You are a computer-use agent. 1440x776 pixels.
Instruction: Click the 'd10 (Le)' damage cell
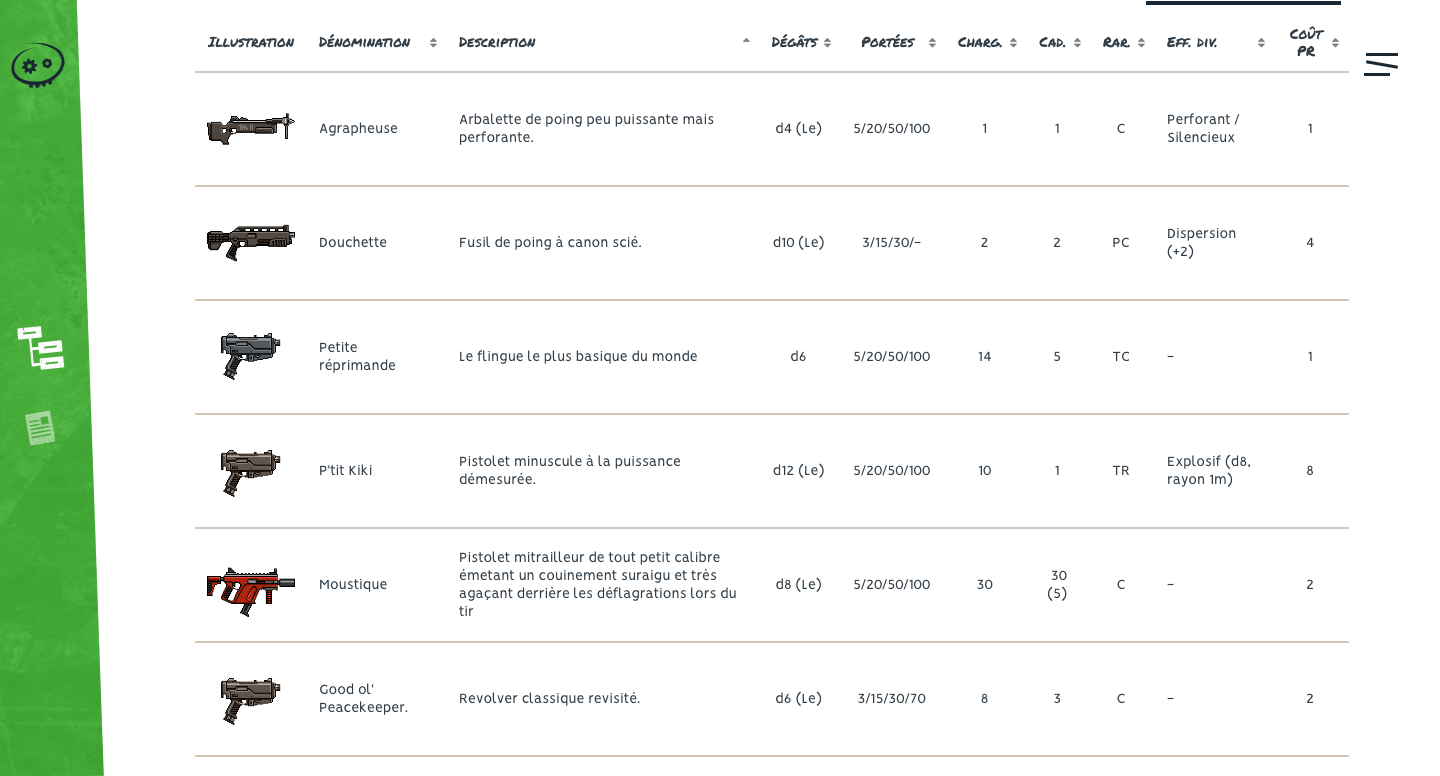pos(798,243)
